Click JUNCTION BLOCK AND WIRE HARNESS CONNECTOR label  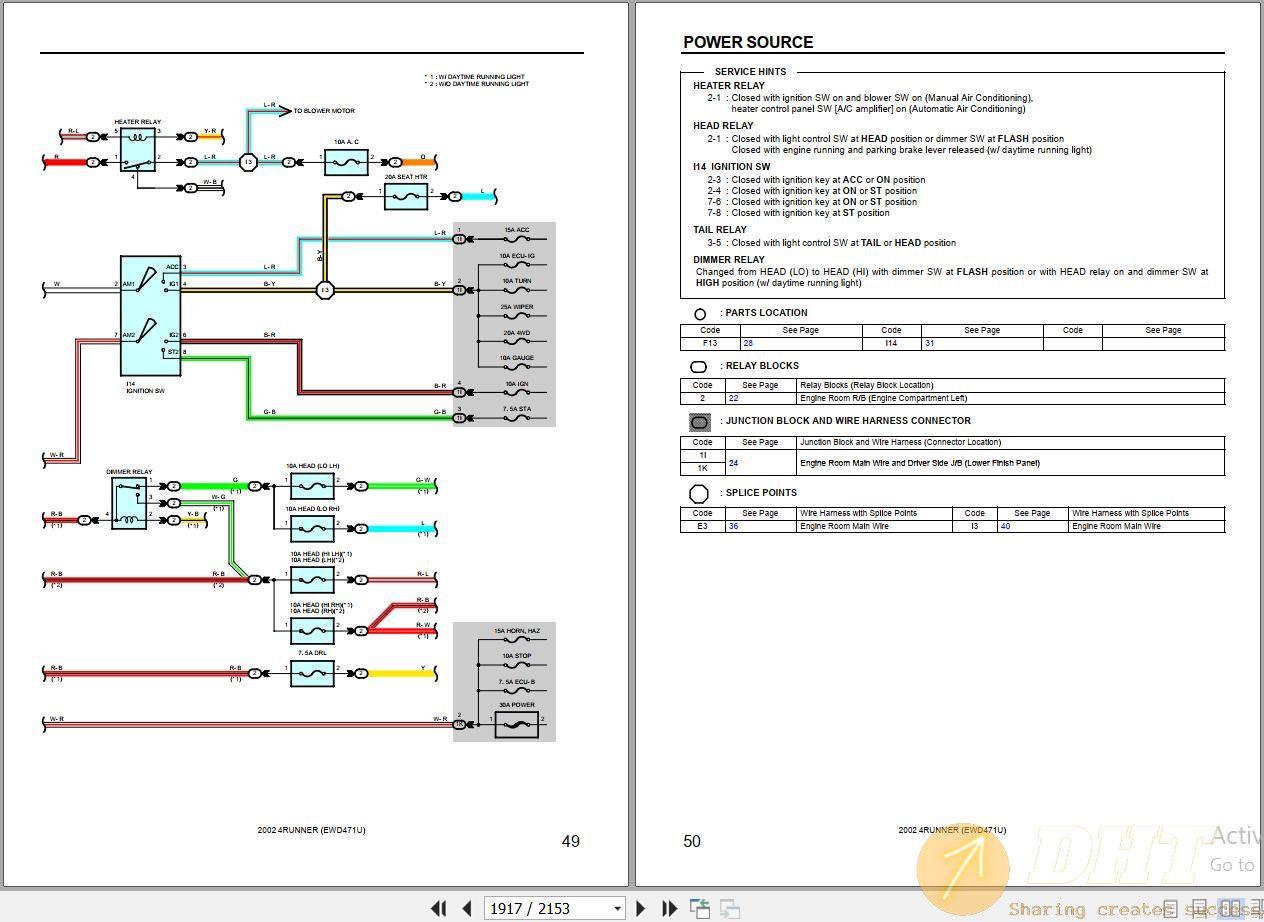(845, 421)
